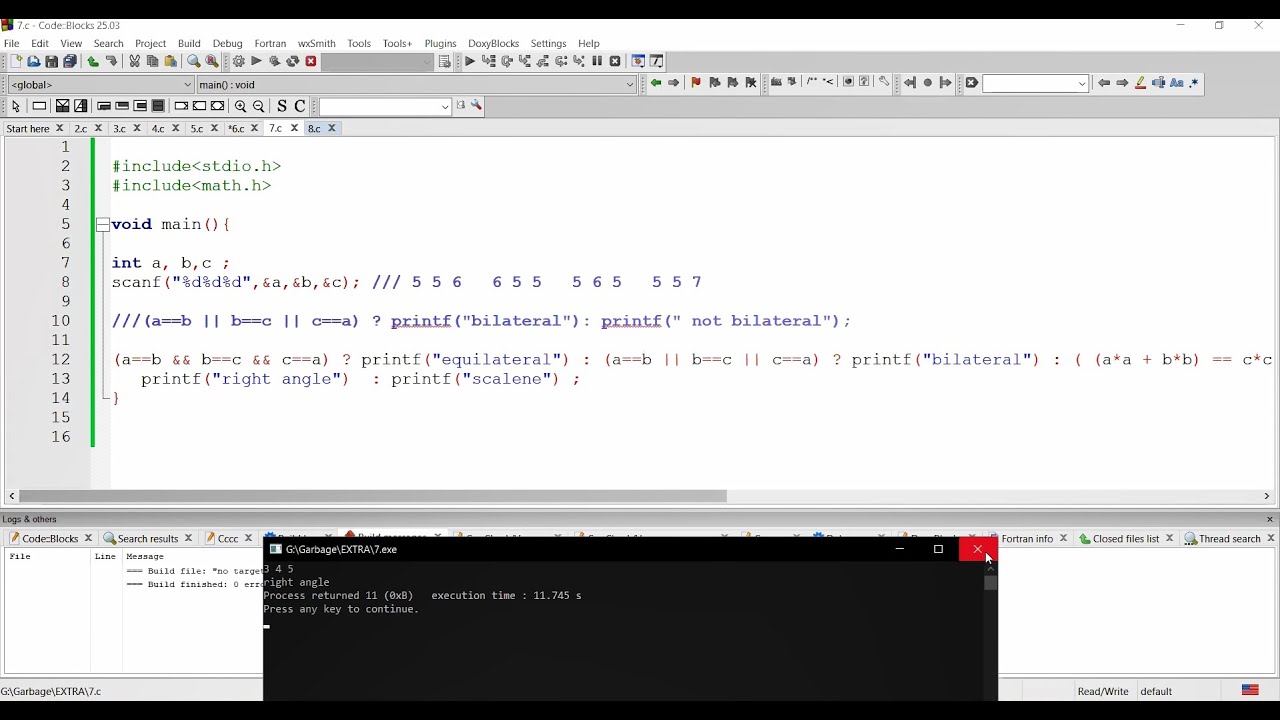This screenshot has width=1280, height=720.
Task: Create a new file from toolbar
Action: click(x=15, y=62)
